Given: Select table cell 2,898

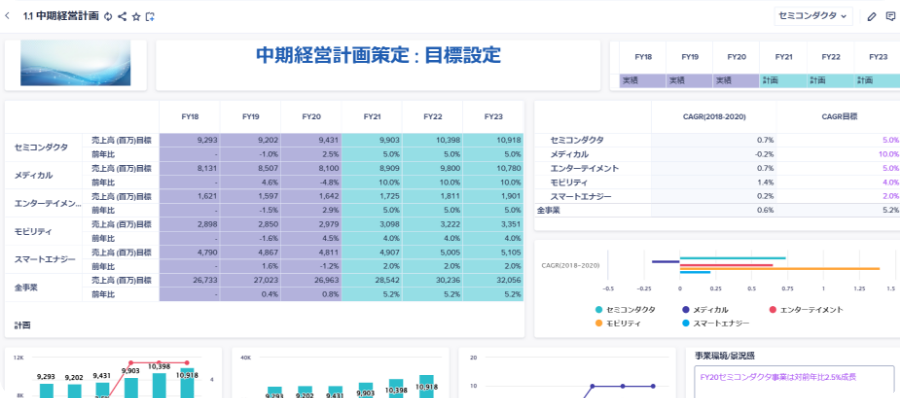Looking at the screenshot, I should click(189, 224).
